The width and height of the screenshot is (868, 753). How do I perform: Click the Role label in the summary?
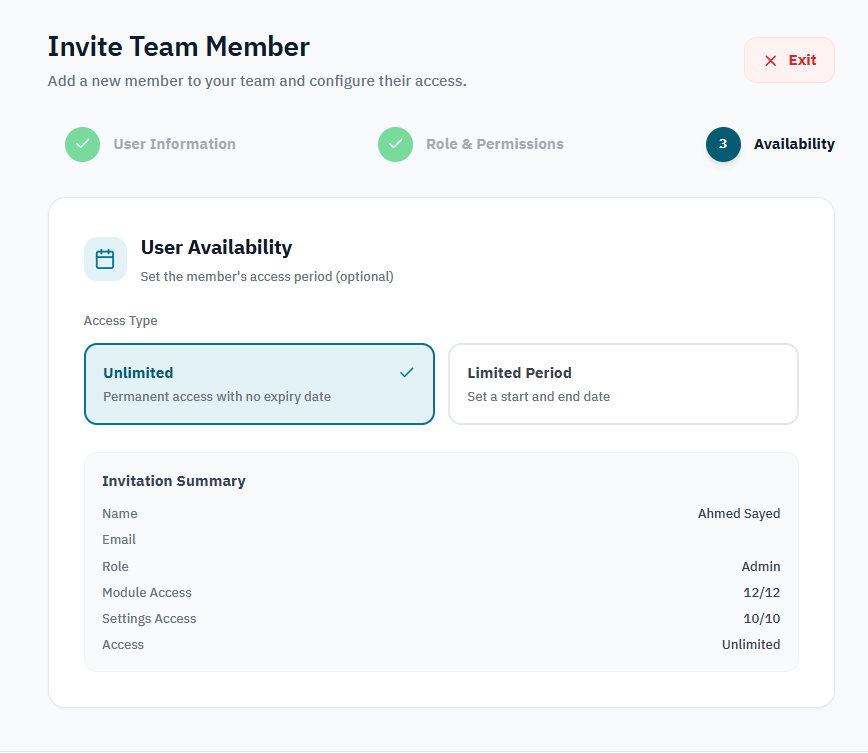tap(115, 566)
